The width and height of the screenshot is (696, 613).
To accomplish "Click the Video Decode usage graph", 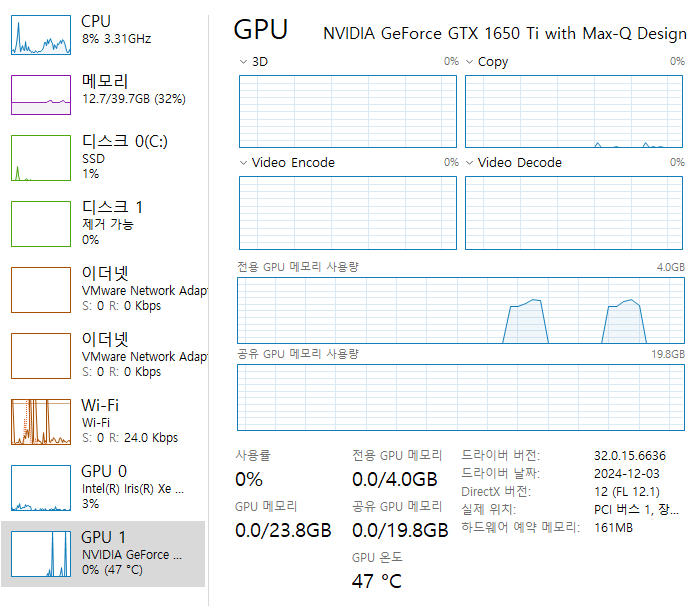I will pyautogui.click(x=573, y=213).
